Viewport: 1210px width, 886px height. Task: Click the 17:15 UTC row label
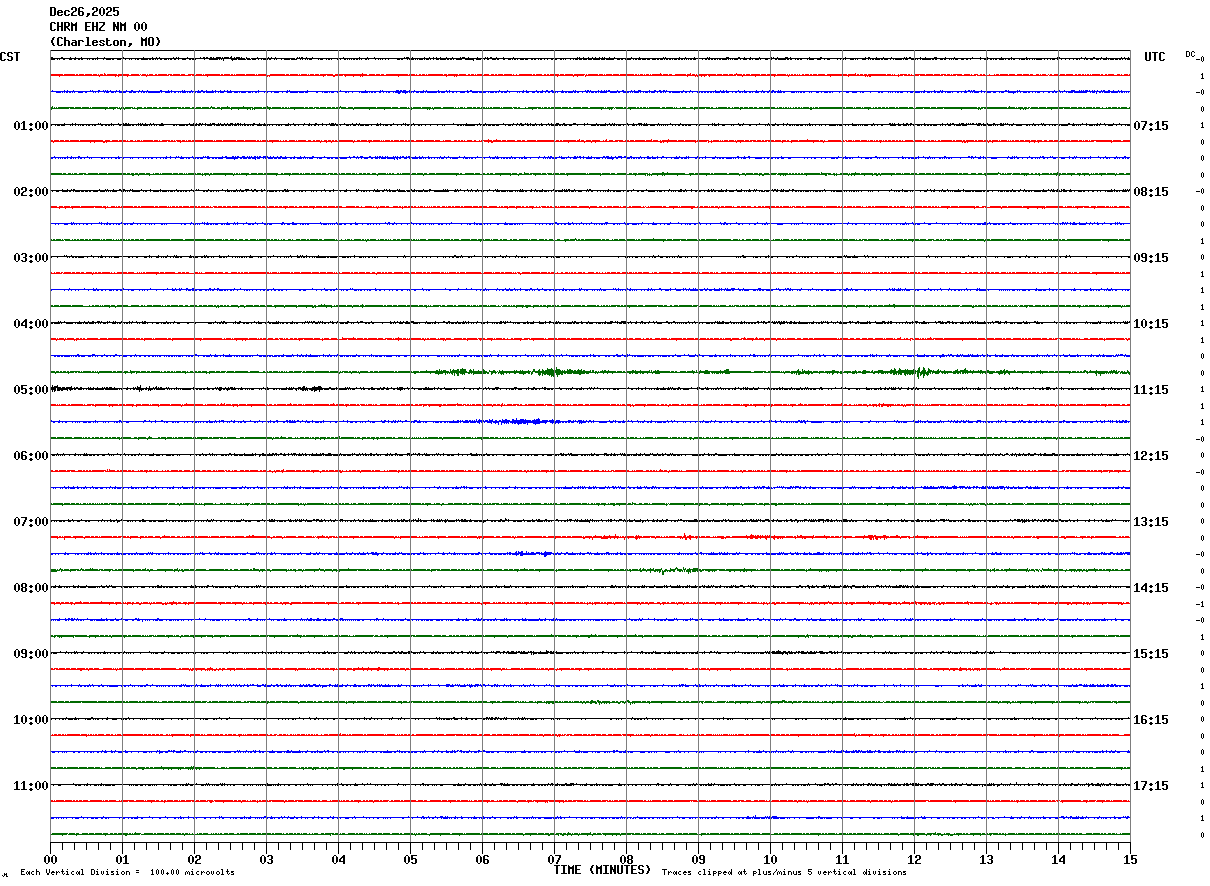click(x=1151, y=786)
